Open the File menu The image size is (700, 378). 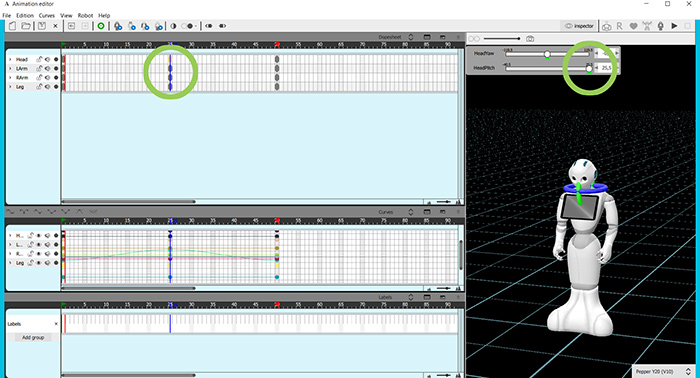7,15
